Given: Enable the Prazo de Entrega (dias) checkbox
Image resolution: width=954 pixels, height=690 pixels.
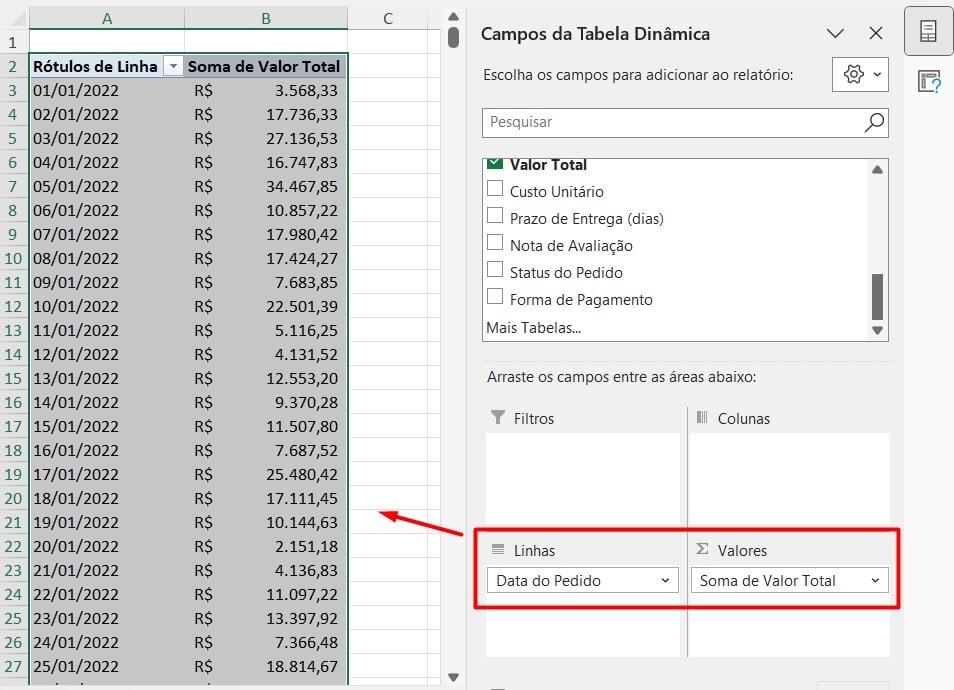Looking at the screenshot, I should (495, 216).
